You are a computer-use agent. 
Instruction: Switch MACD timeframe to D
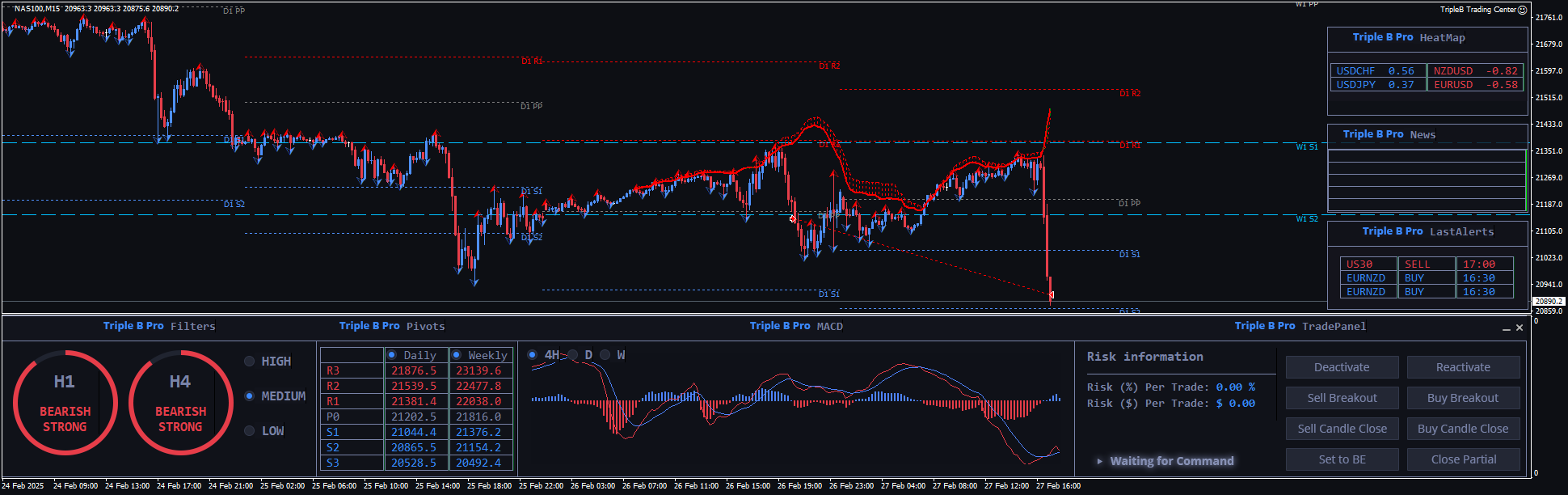click(x=573, y=355)
